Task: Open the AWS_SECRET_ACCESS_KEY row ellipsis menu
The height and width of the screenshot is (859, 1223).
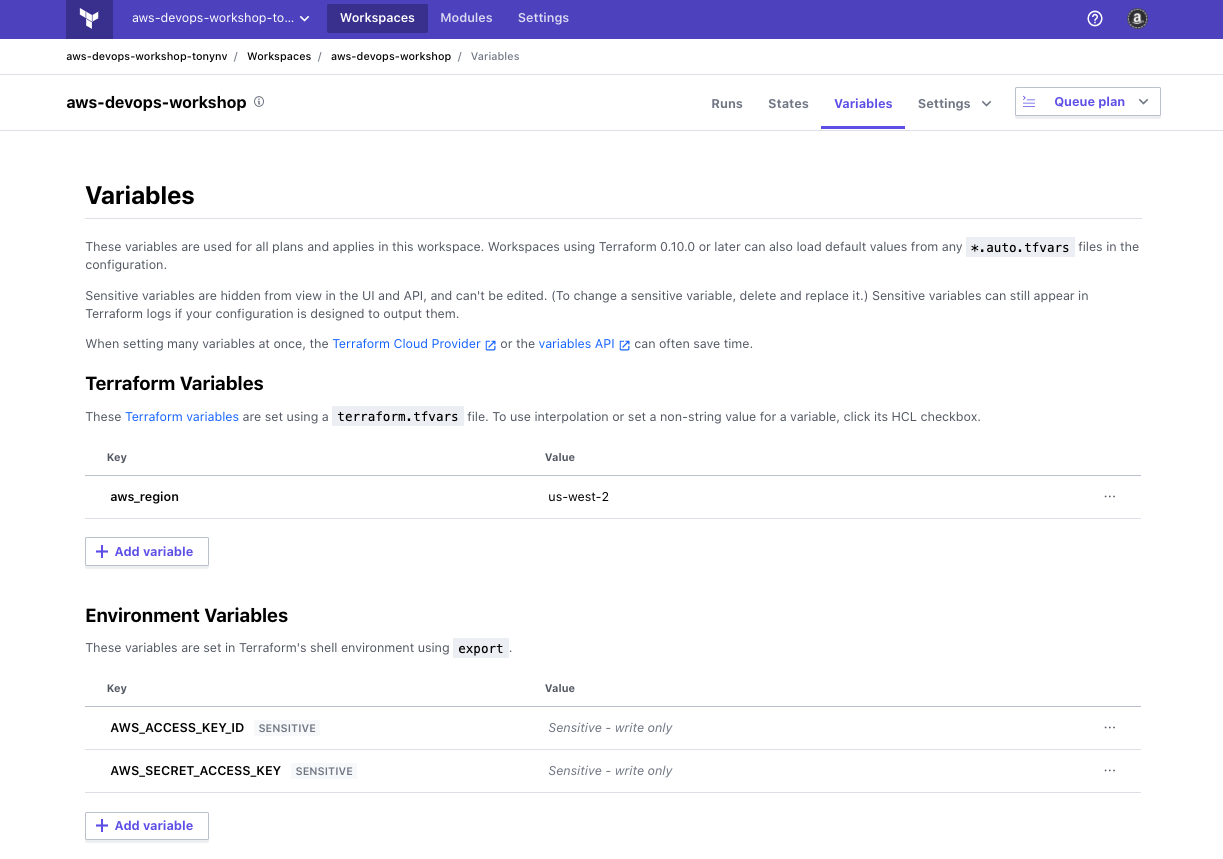Action: click(1110, 771)
